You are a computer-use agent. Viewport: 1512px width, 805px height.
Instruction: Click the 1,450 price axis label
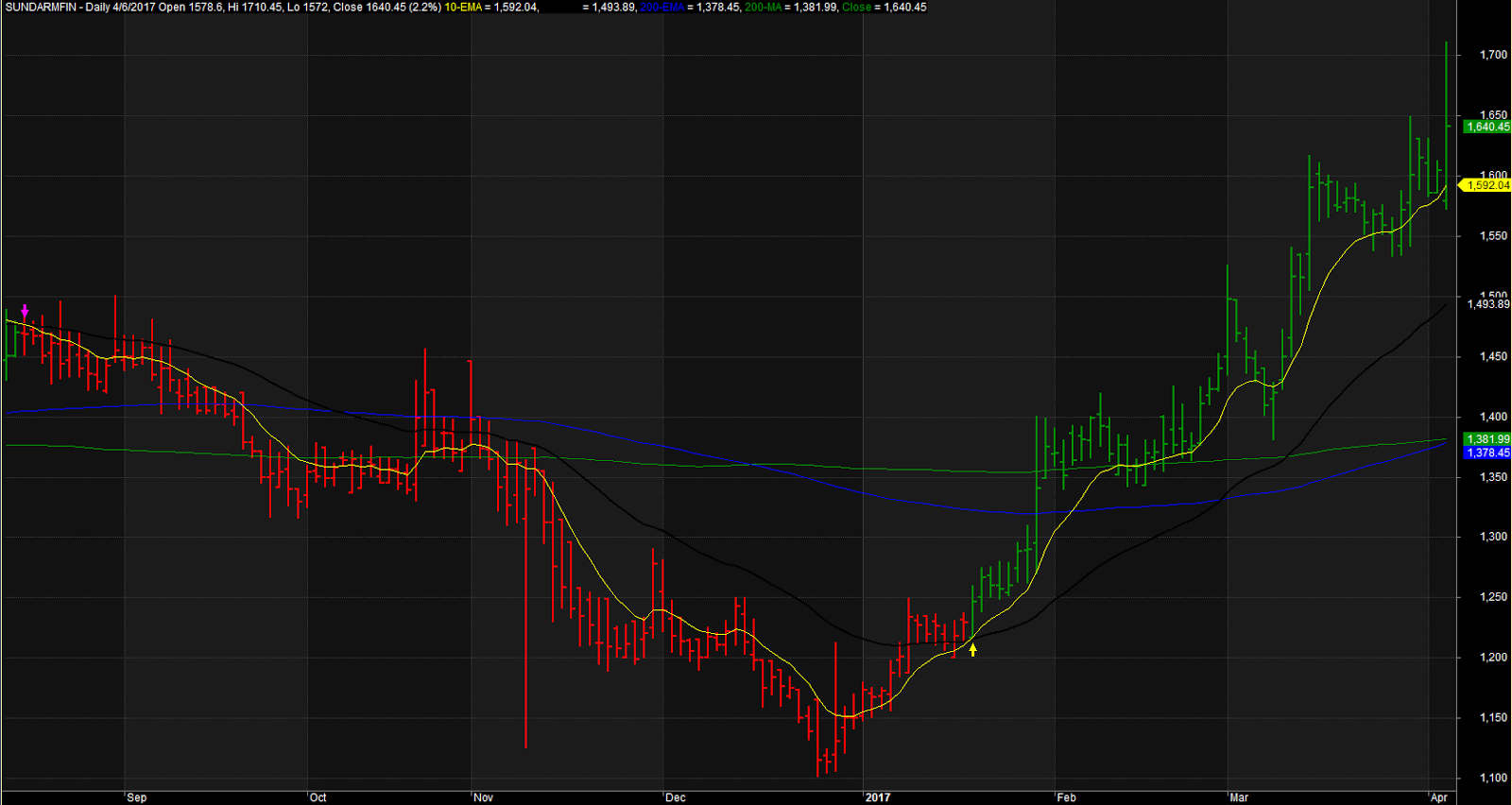(1493, 356)
